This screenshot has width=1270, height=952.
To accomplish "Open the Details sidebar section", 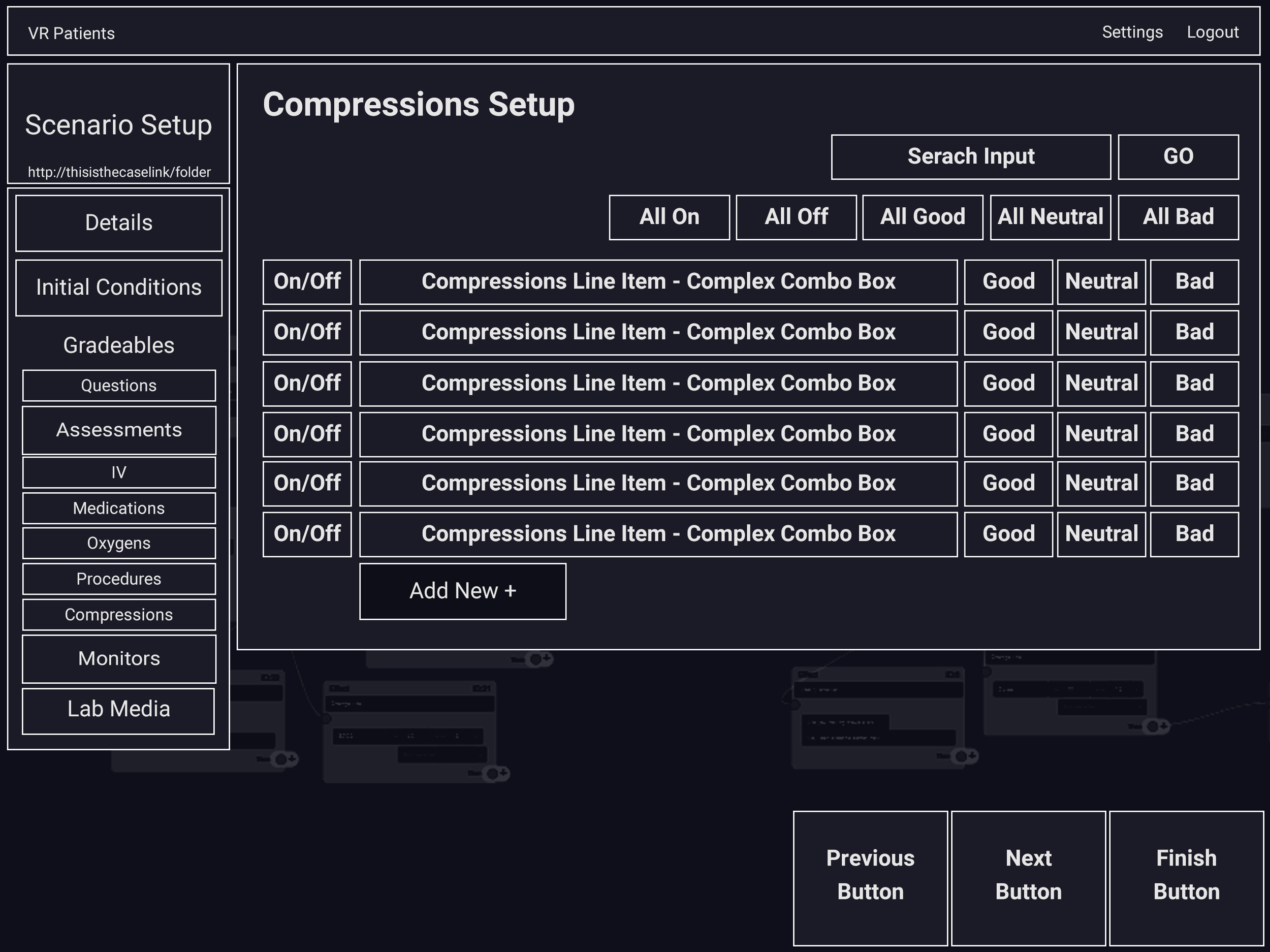I will (x=119, y=223).
